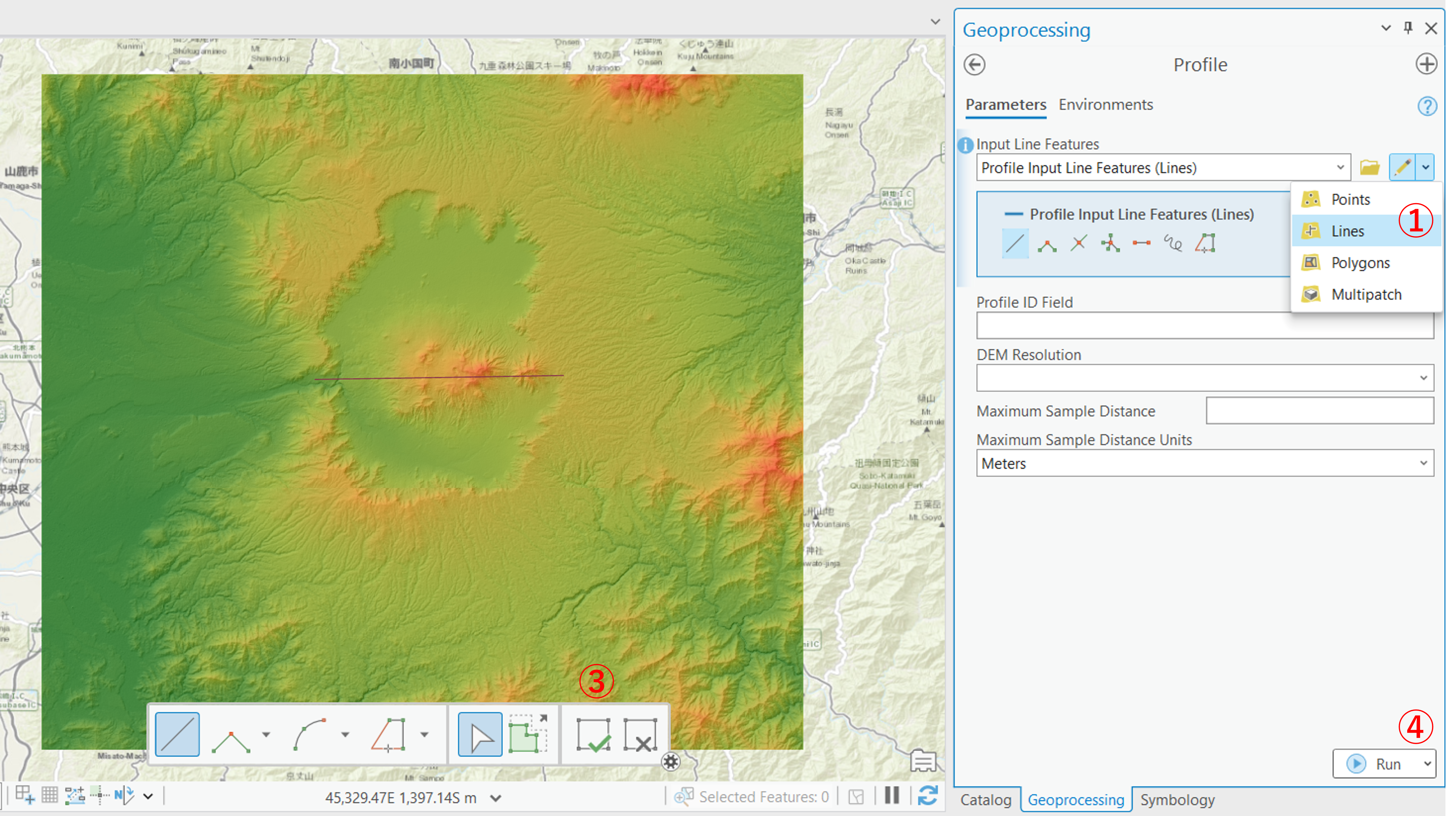Zoom to selected features icon

(x=683, y=797)
